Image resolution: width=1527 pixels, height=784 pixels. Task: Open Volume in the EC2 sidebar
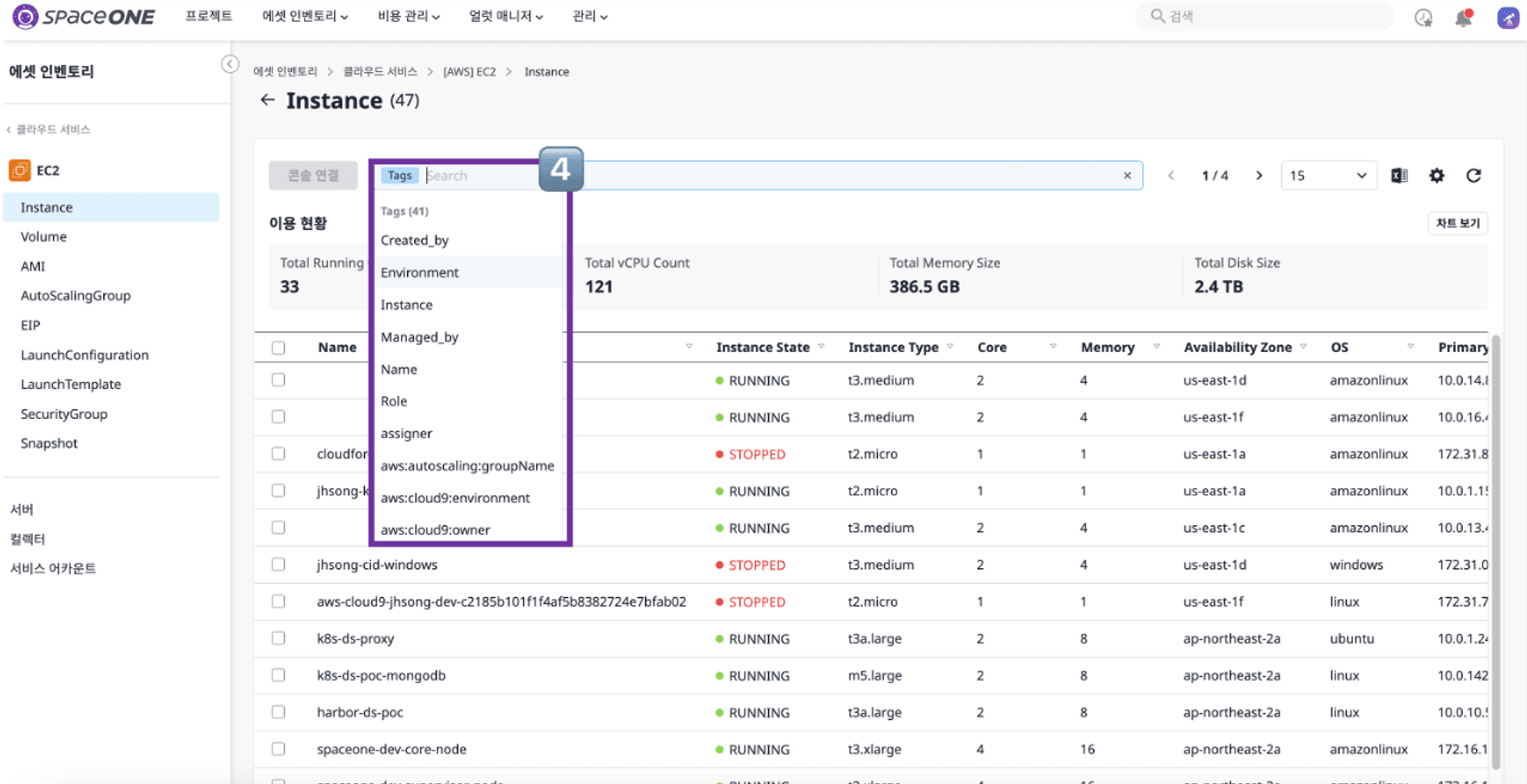click(x=44, y=237)
